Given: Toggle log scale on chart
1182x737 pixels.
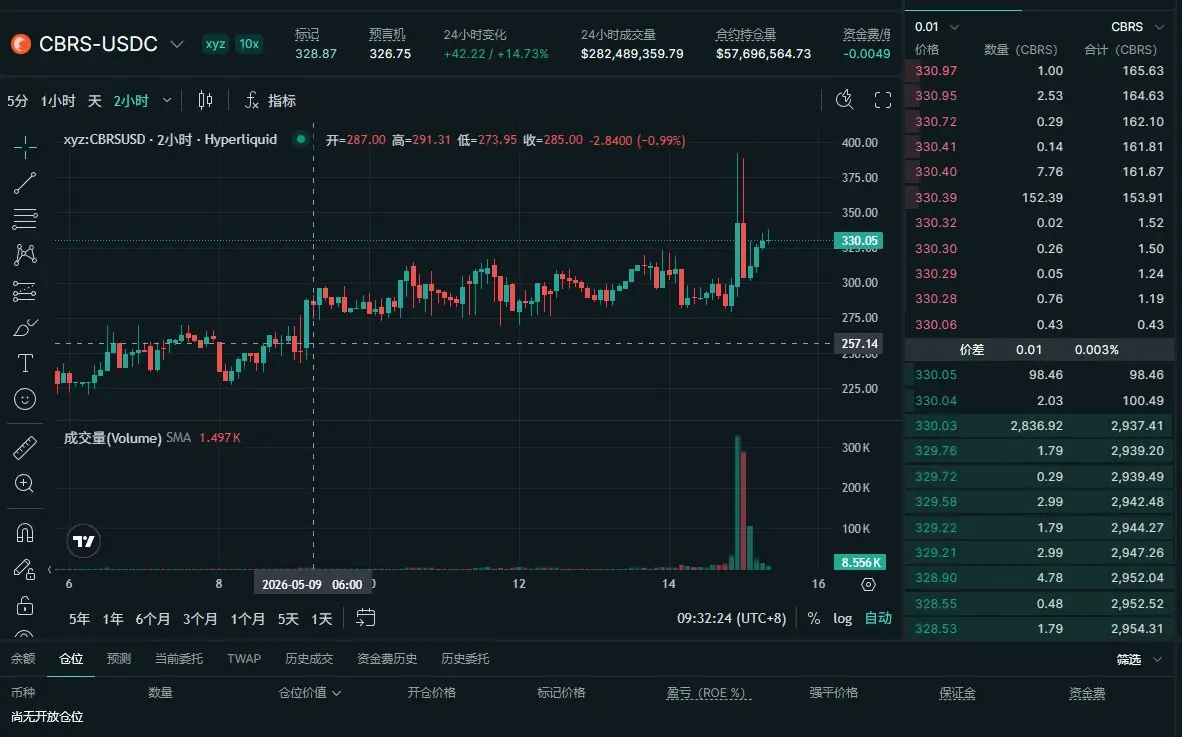Looking at the screenshot, I should (x=842, y=619).
